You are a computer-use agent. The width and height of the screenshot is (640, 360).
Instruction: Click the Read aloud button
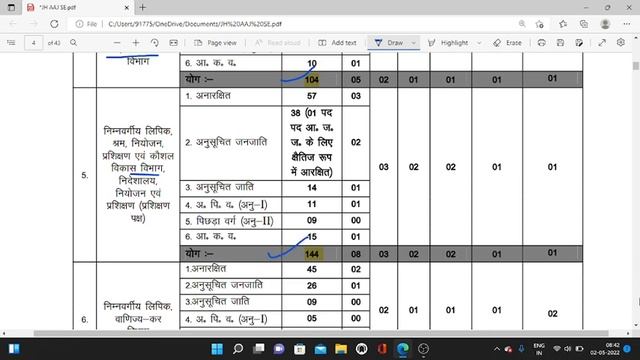(278, 42)
